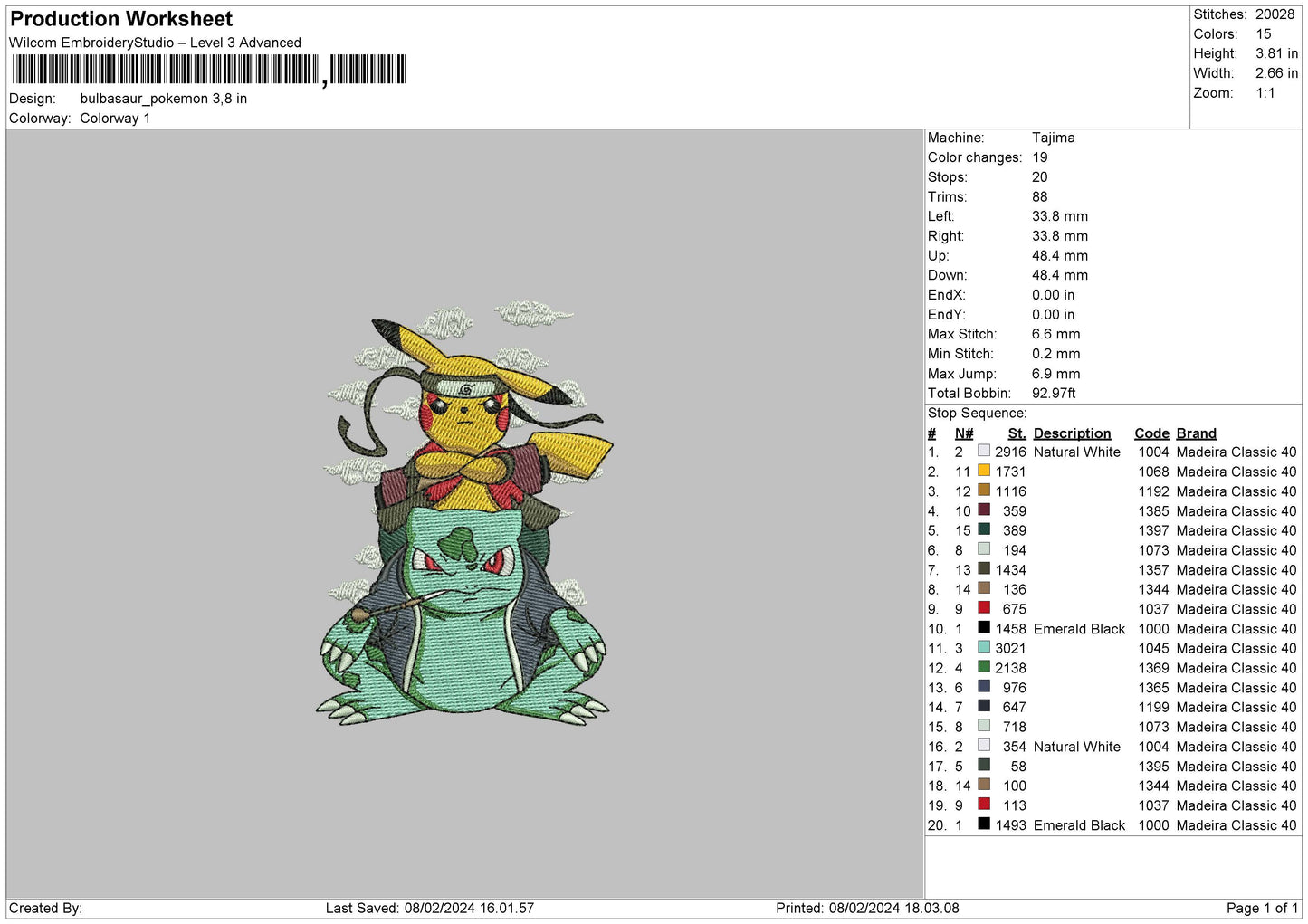Viewport: 1308px width, 924px height.
Task: Click the navy blue swatch in stop 13
Action: (984, 686)
